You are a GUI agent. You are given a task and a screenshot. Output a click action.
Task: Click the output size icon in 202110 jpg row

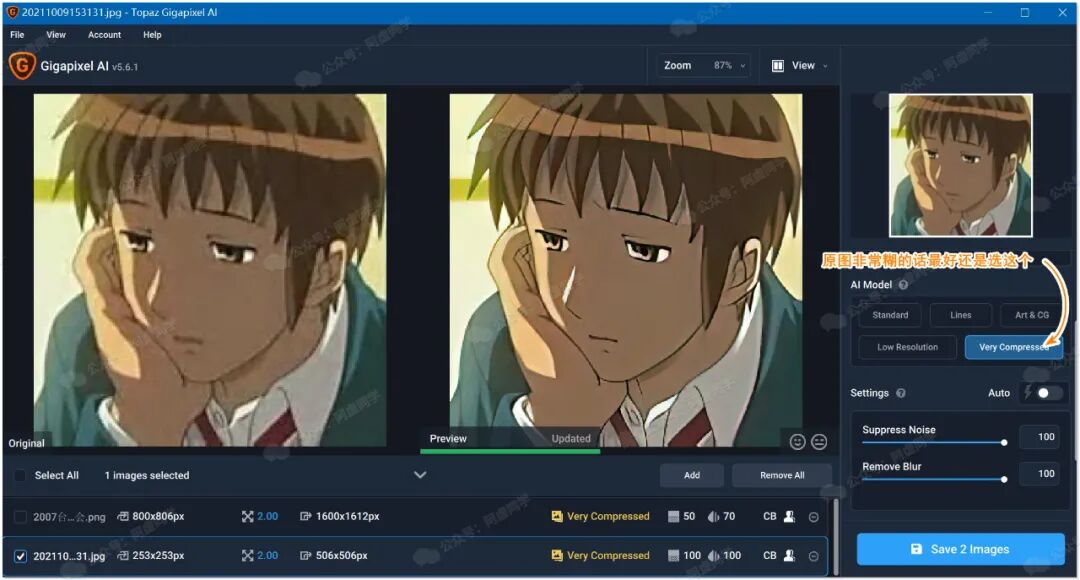pos(306,555)
